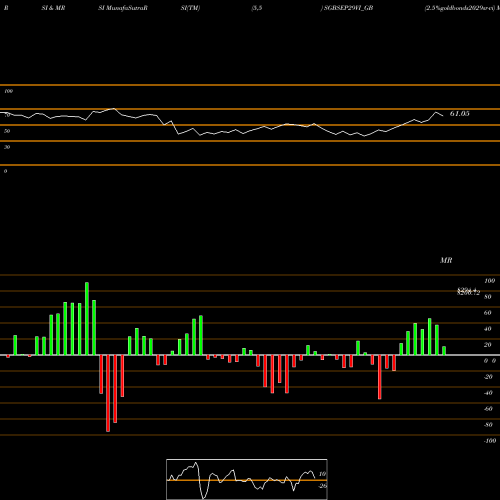
Task: Click the RSI value 61.05 label
Action: [459, 114]
